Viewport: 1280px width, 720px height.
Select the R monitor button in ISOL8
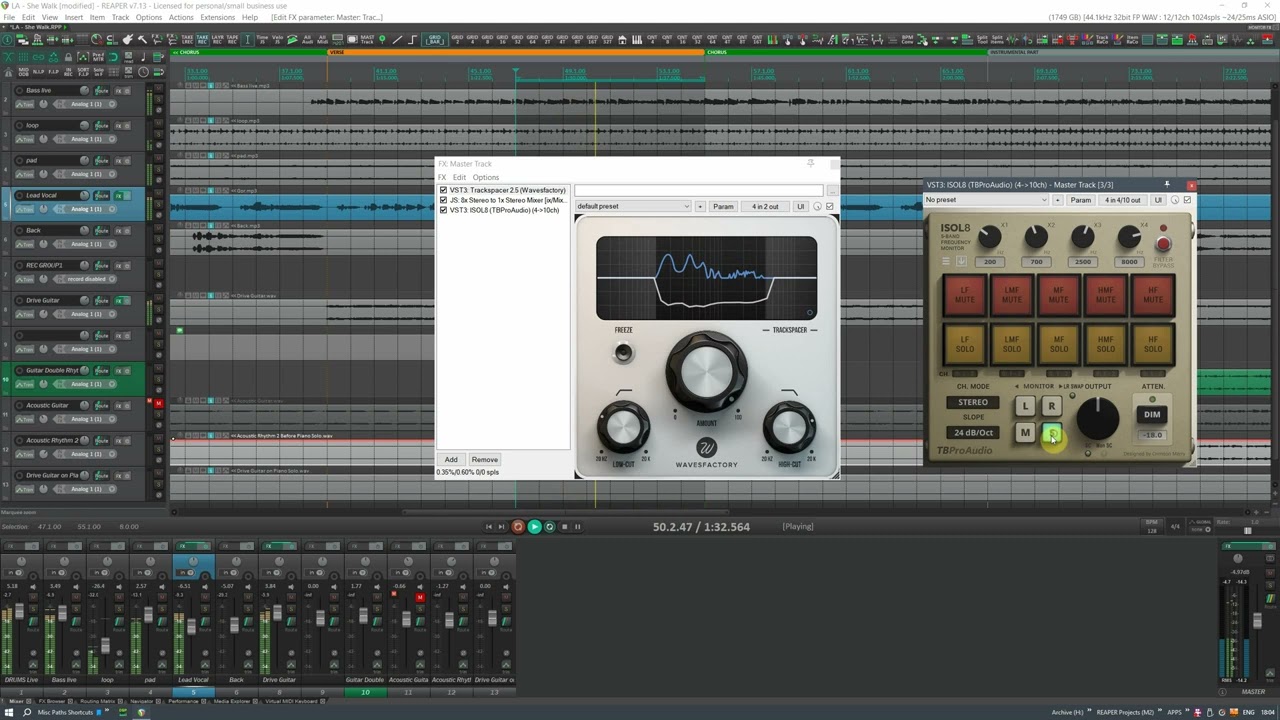(1051, 406)
